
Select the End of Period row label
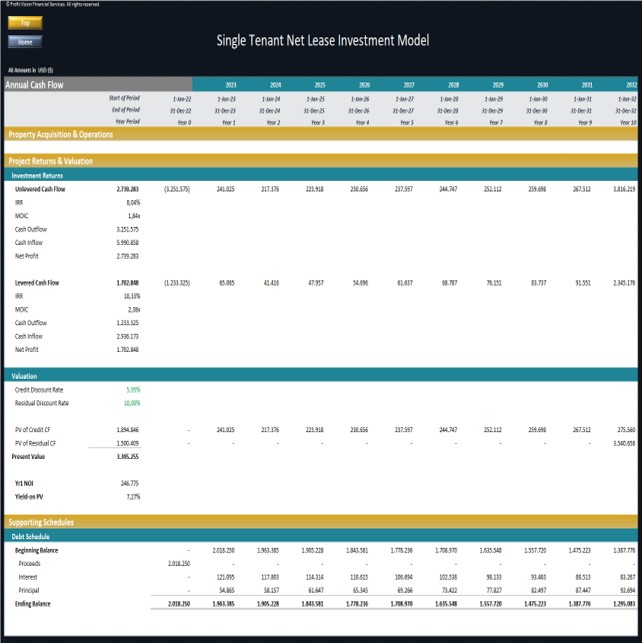pyautogui.click(x=126, y=109)
